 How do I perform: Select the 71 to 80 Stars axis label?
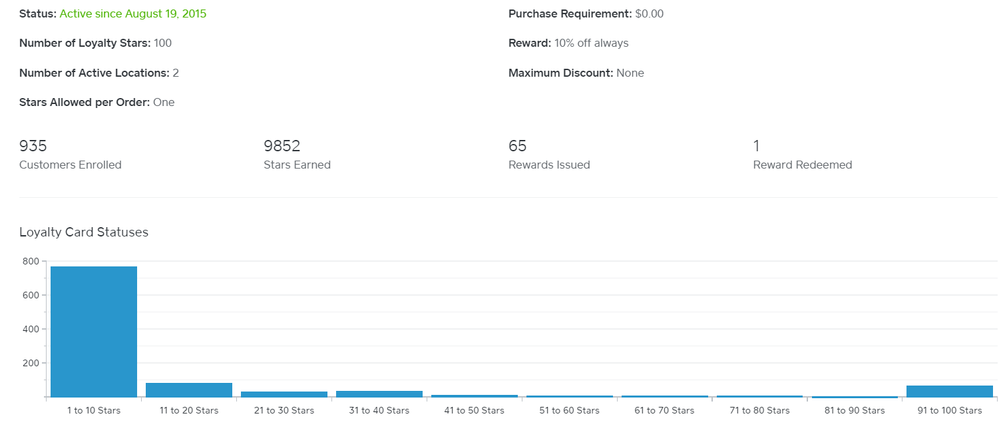(x=760, y=411)
